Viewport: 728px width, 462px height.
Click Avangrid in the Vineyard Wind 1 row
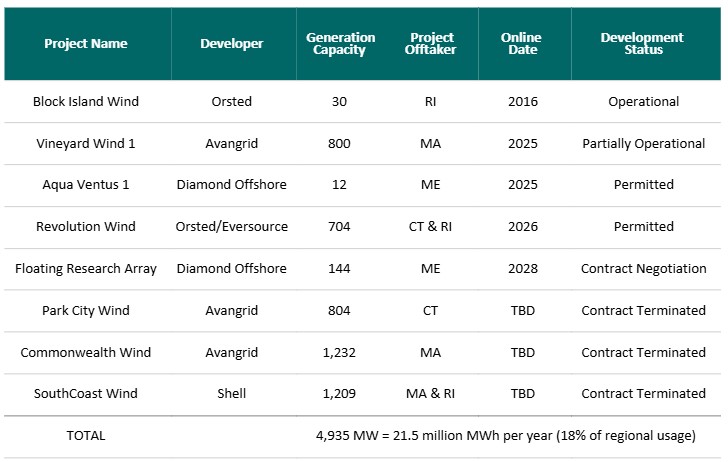[232, 143]
